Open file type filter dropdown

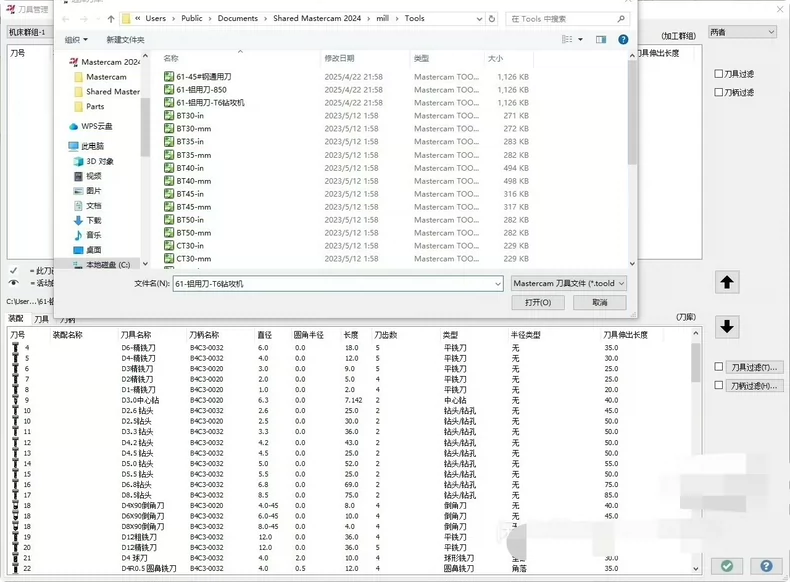pos(569,284)
